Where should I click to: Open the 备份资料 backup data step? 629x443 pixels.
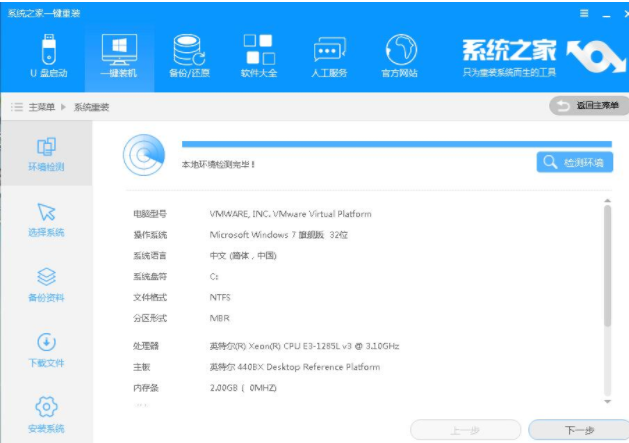click(46, 284)
